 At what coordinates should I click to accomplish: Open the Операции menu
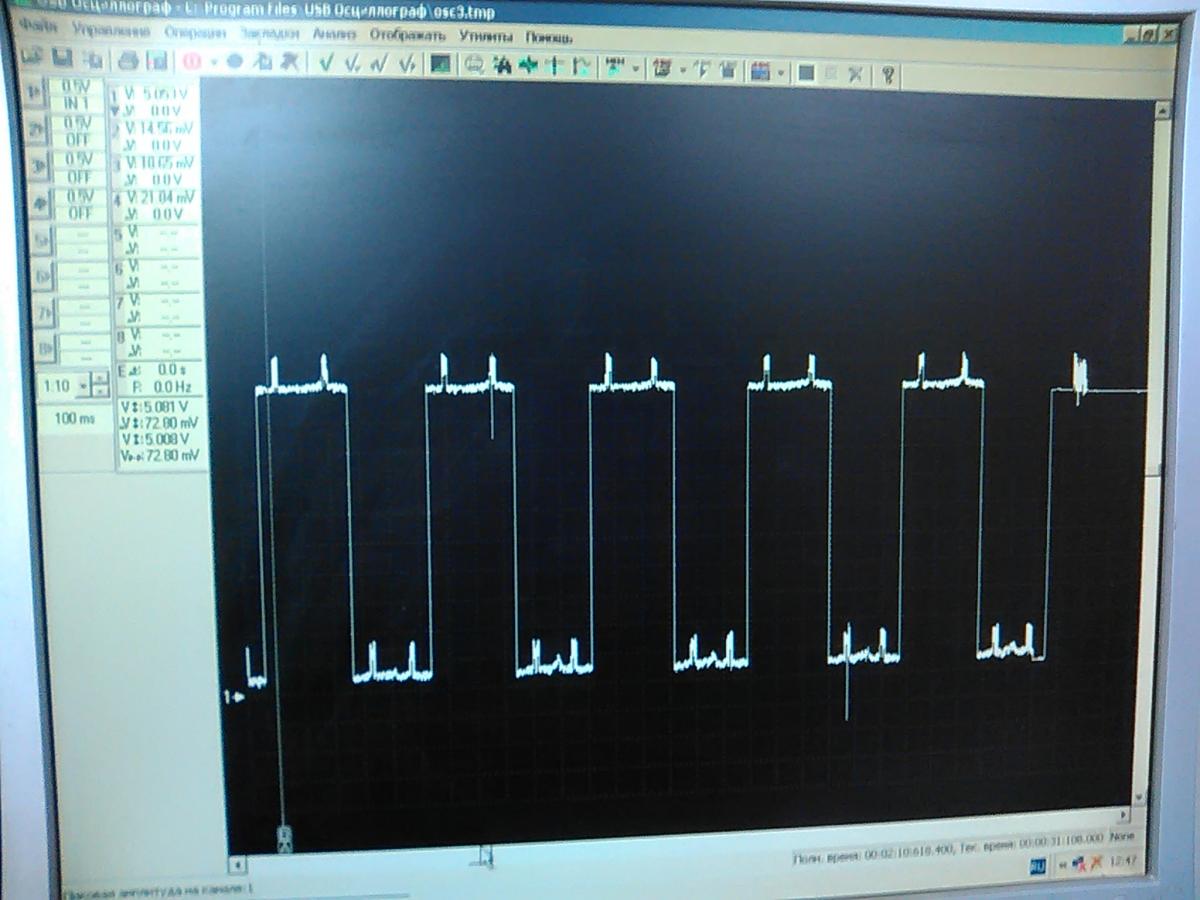pos(194,32)
